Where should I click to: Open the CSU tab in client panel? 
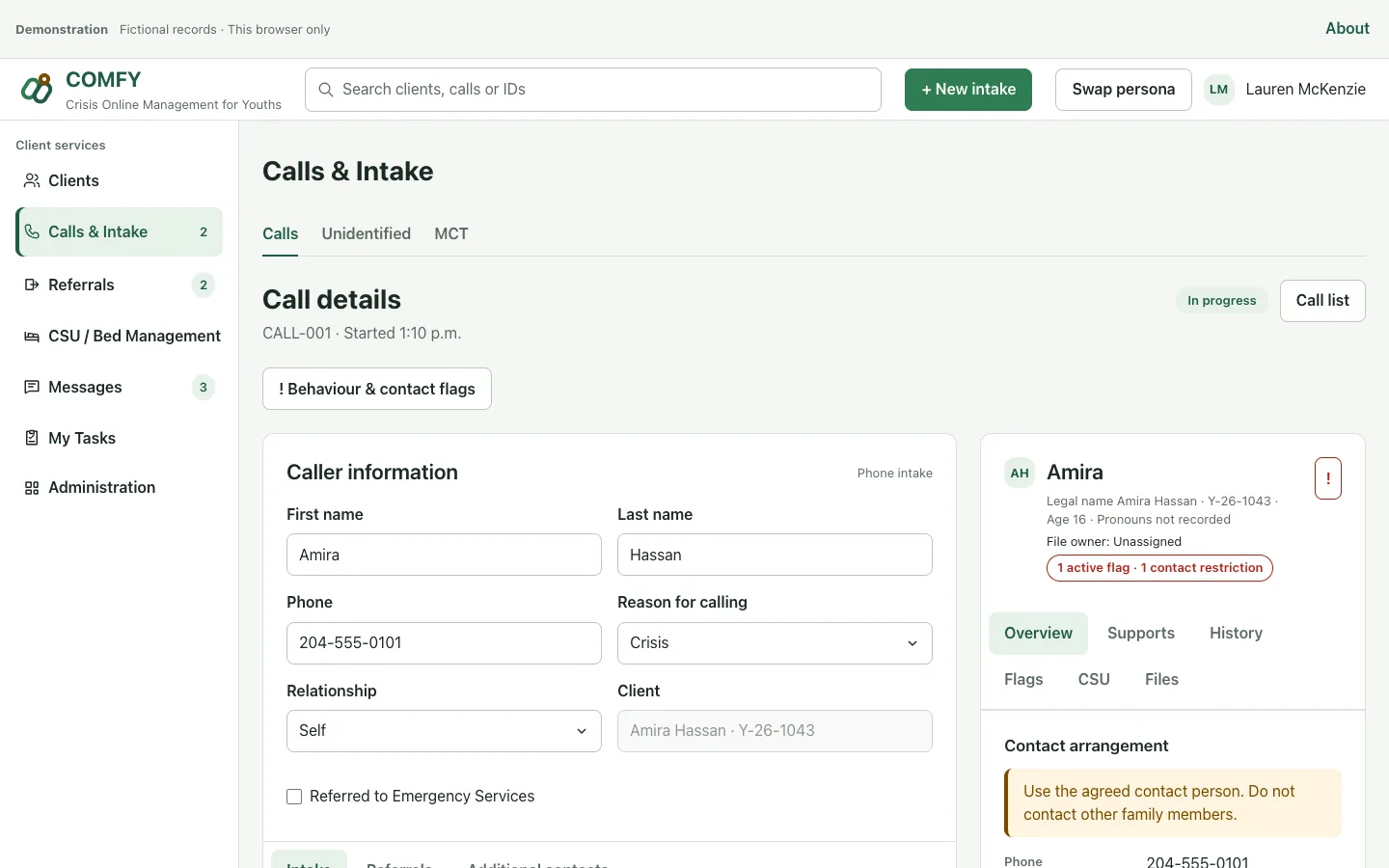point(1094,680)
